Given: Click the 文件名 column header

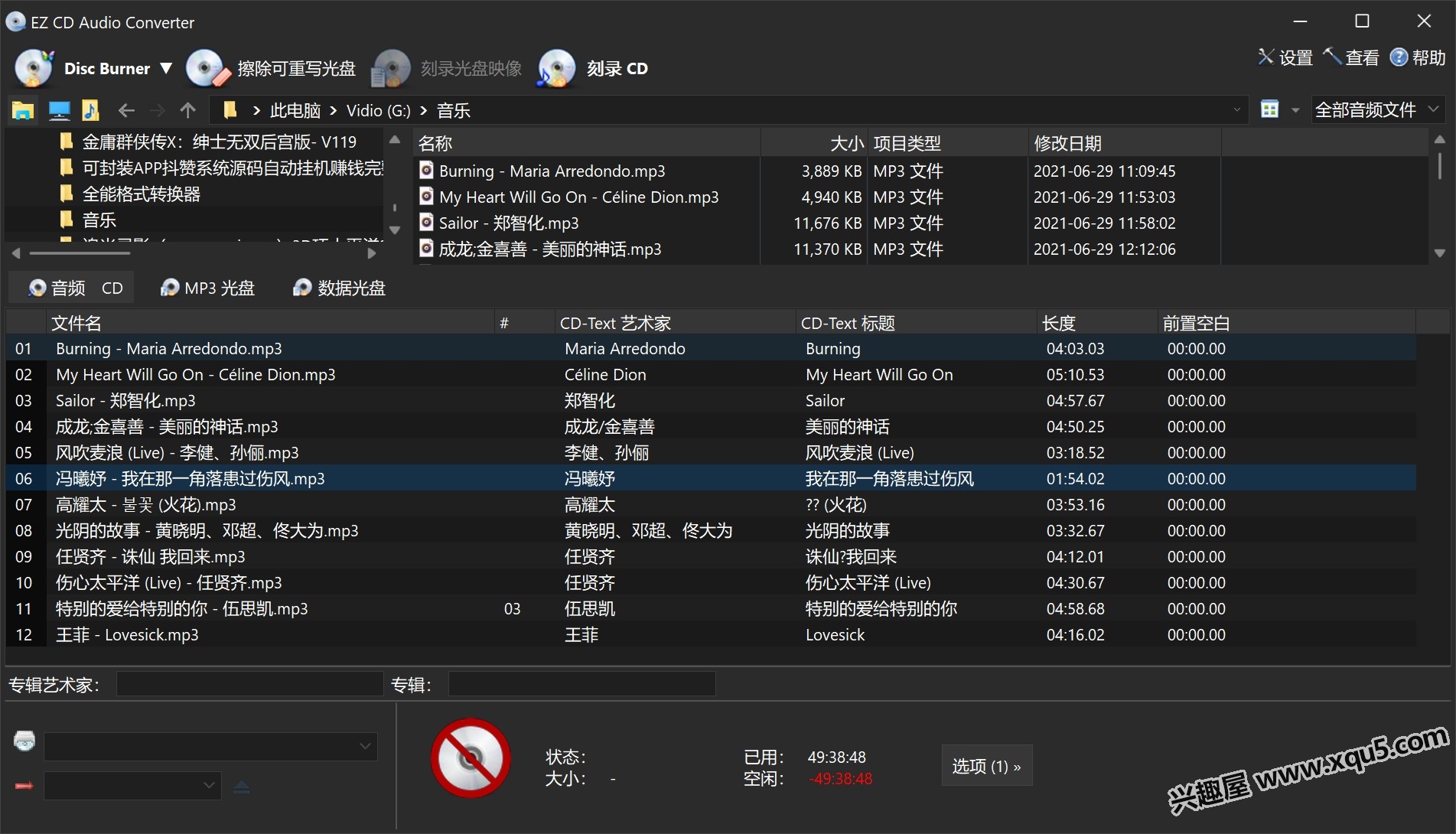Looking at the screenshot, I should click(x=272, y=323).
